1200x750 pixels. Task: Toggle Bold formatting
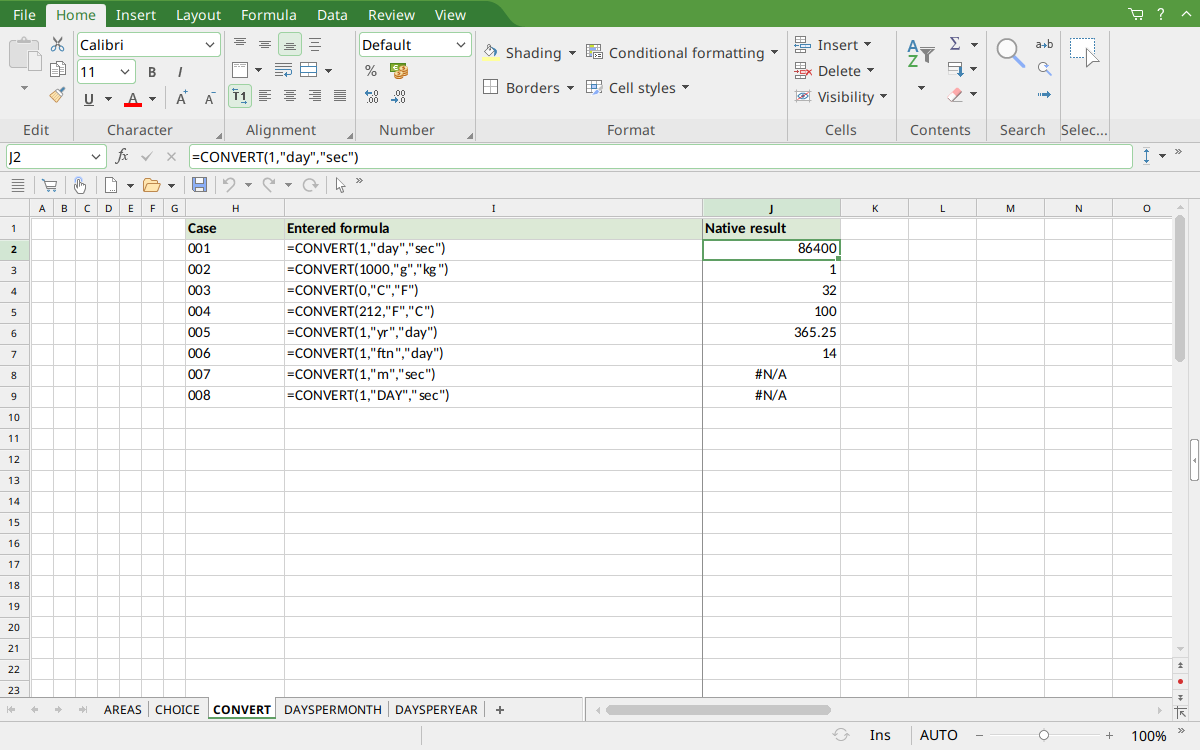point(152,72)
